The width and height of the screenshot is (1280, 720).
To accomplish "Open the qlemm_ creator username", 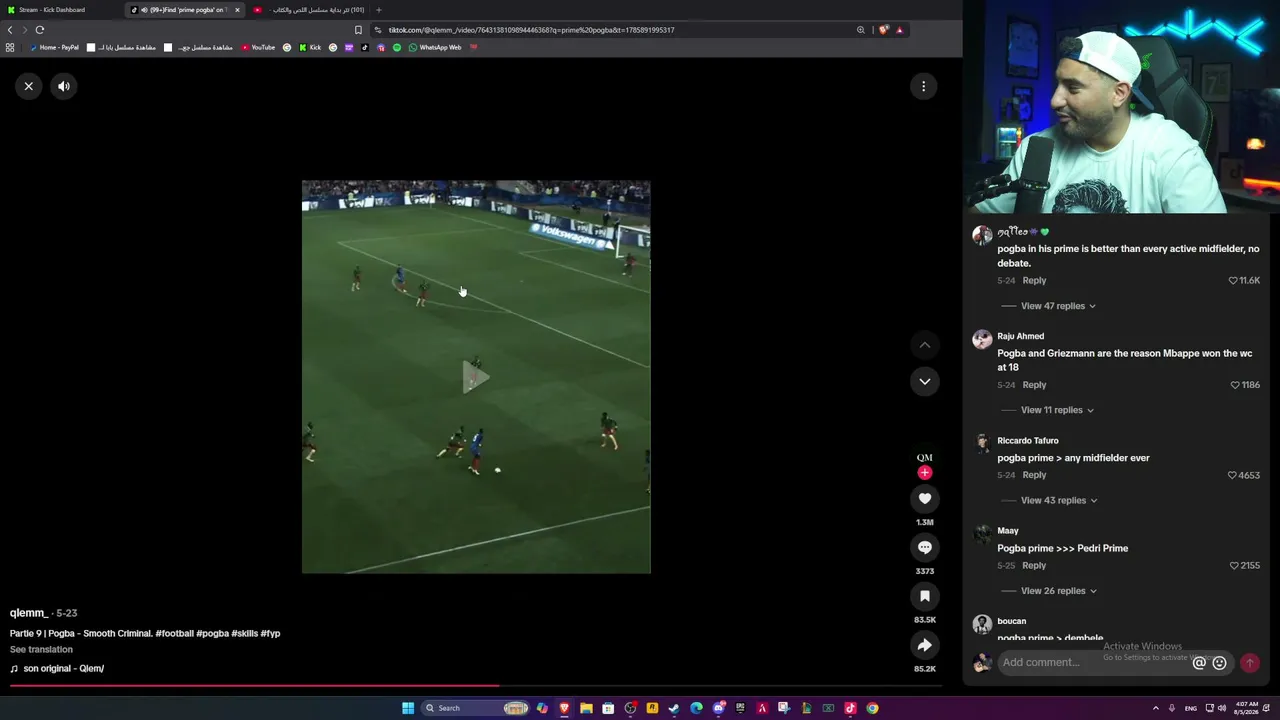I will tap(28, 613).
